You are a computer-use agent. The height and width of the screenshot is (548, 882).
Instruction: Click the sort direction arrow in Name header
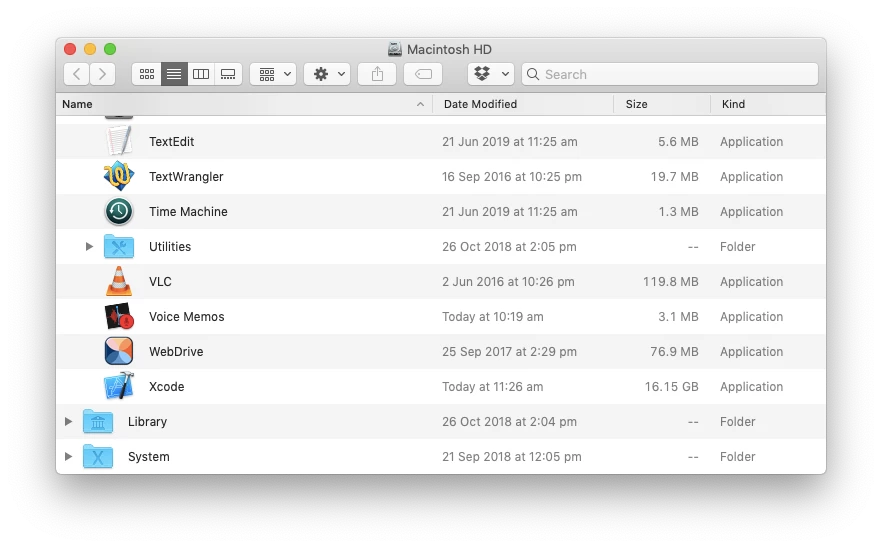pyautogui.click(x=420, y=104)
